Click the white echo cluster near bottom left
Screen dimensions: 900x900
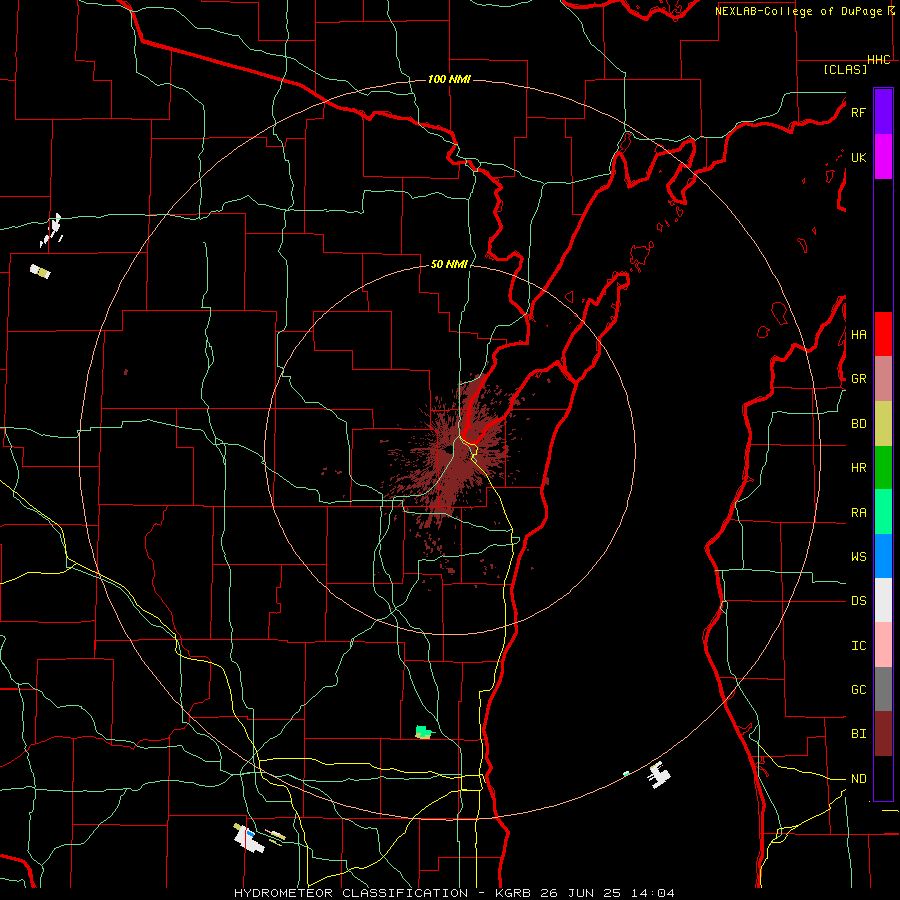[248, 837]
